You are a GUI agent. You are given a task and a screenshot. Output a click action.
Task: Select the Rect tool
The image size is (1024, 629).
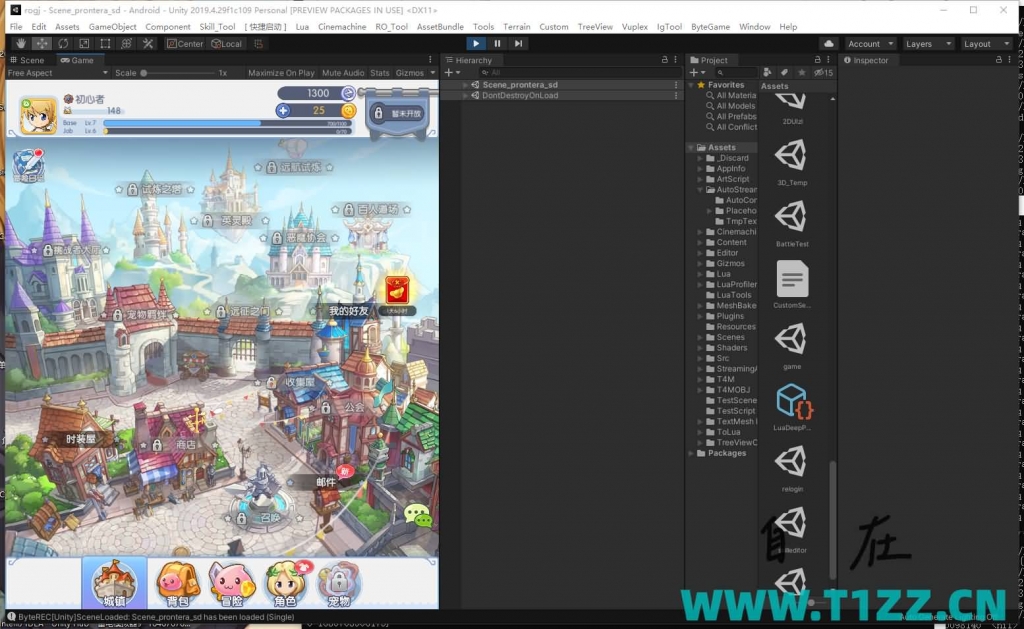tap(104, 44)
